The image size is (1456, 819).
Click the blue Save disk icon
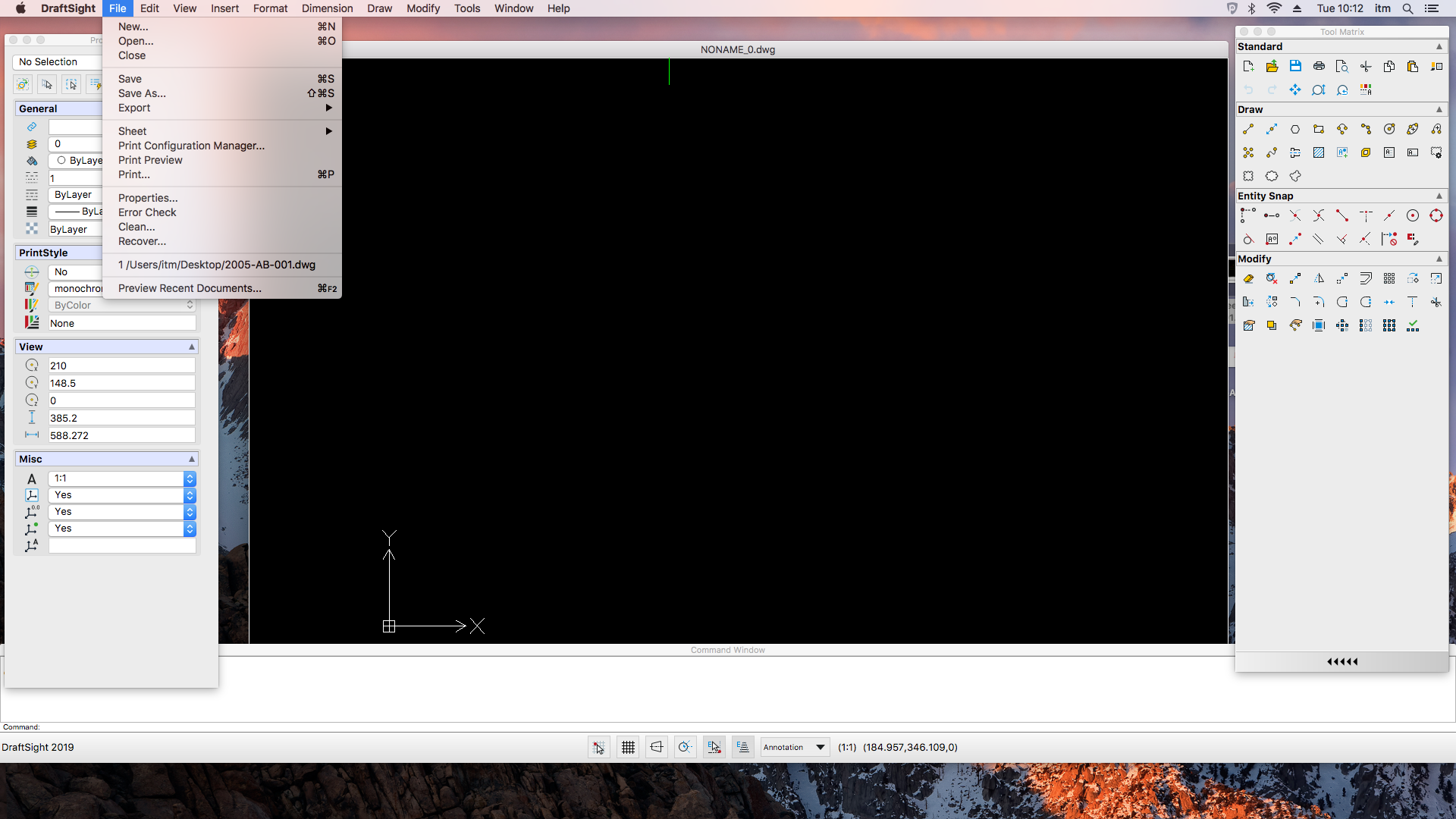(x=1295, y=67)
